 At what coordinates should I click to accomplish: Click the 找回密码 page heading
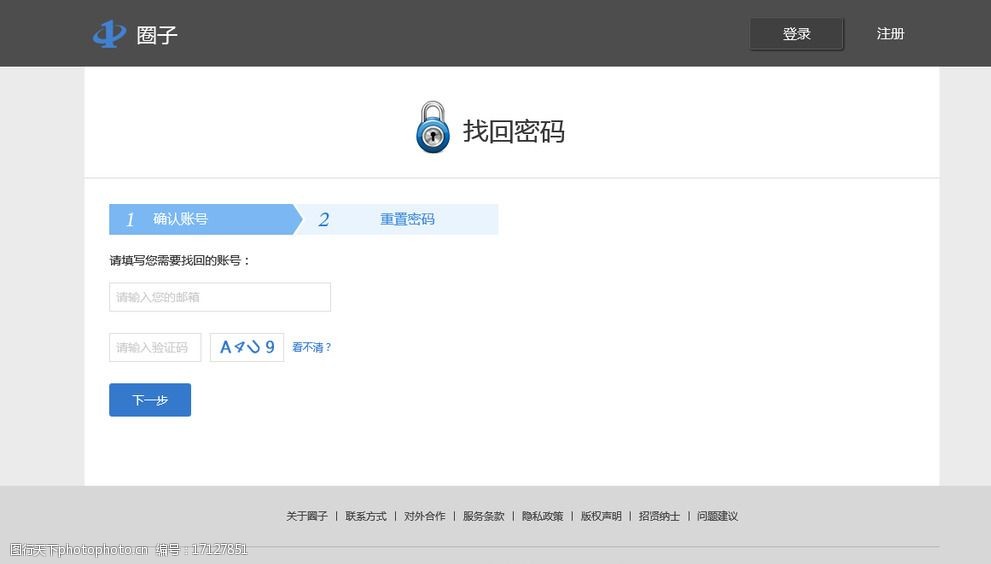514,131
